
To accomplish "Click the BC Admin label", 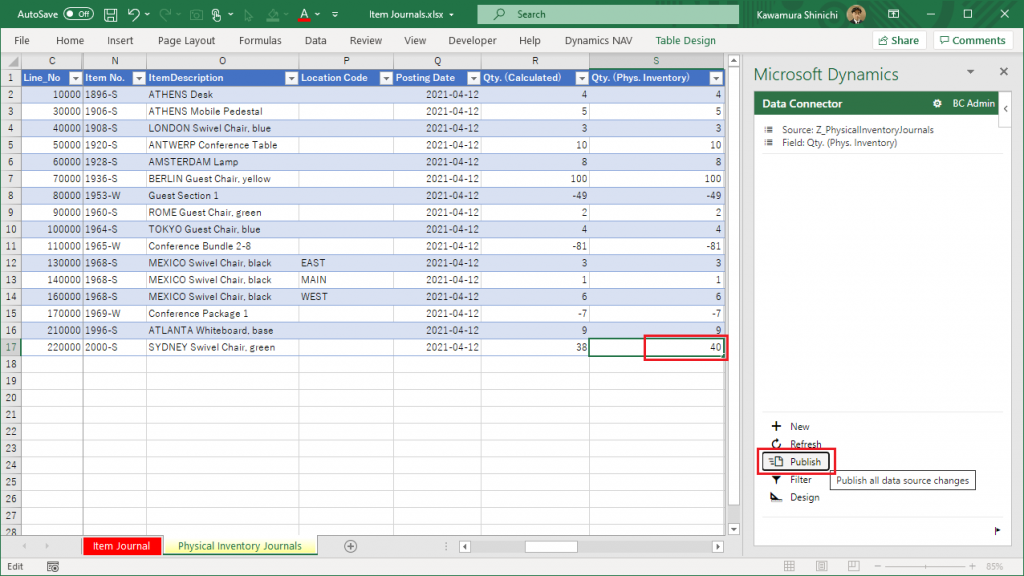I will [x=973, y=103].
